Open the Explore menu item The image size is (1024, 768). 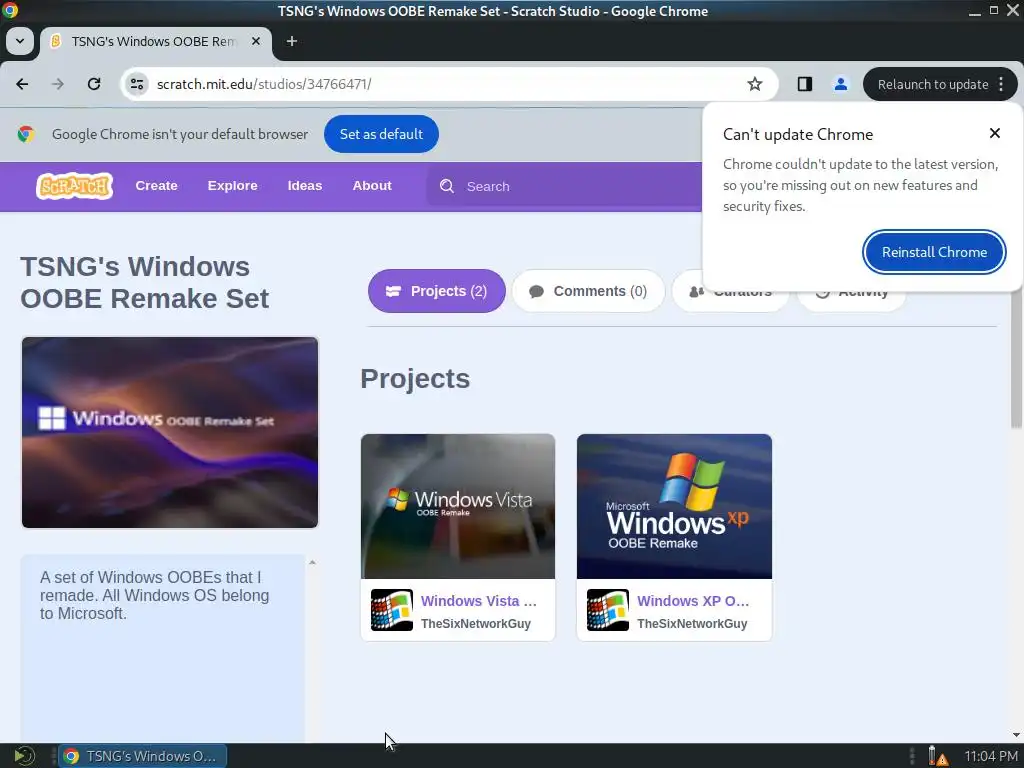(232, 186)
